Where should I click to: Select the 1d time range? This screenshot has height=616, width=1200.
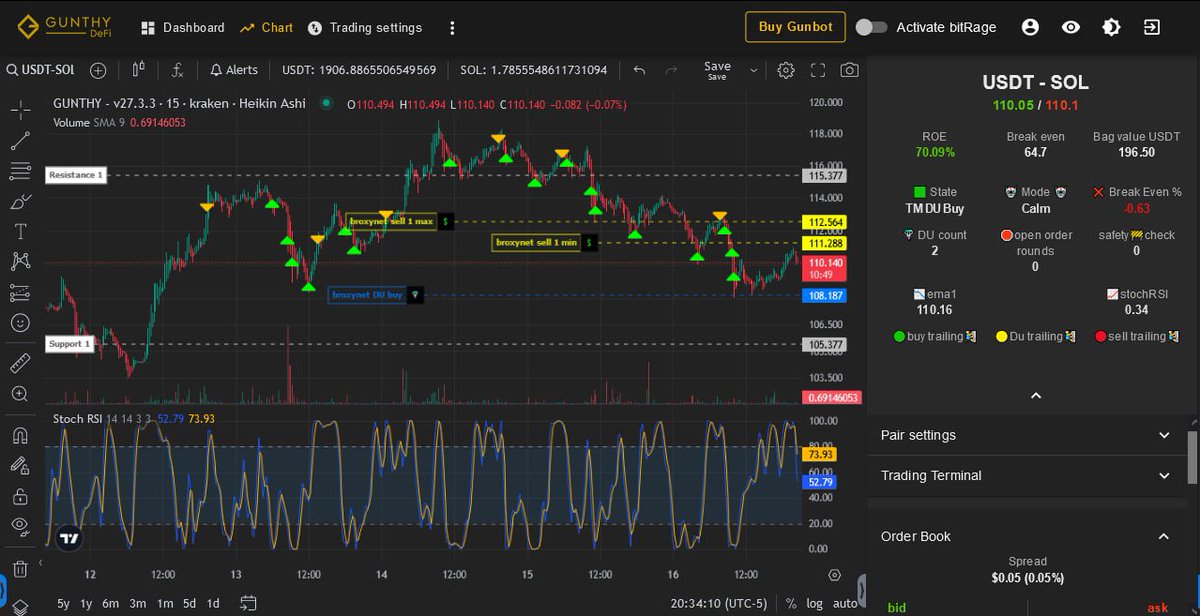213,603
